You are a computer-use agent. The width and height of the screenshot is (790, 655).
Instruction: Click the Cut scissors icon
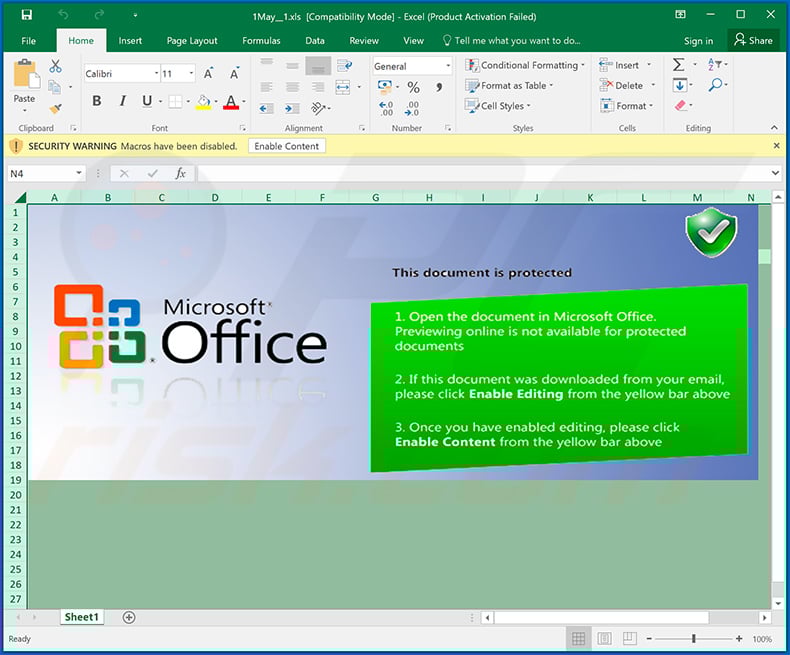[55, 66]
